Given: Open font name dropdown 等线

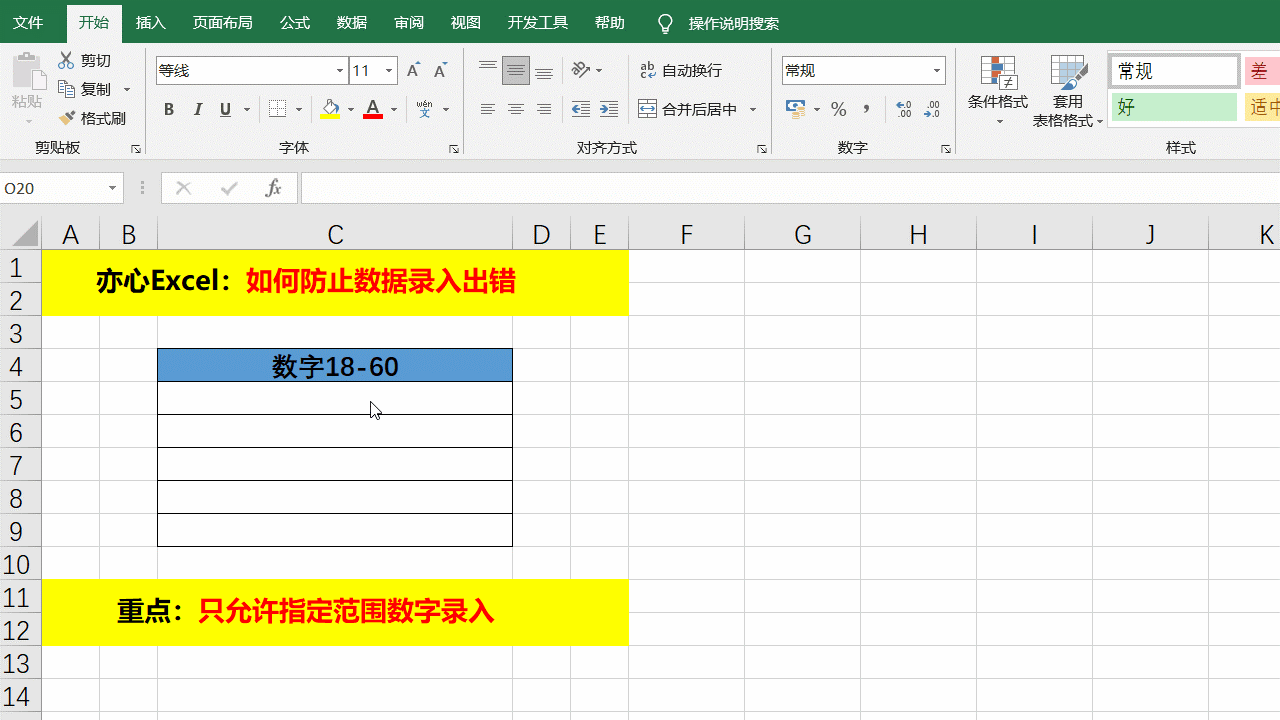Looking at the screenshot, I should pos(340,71).
